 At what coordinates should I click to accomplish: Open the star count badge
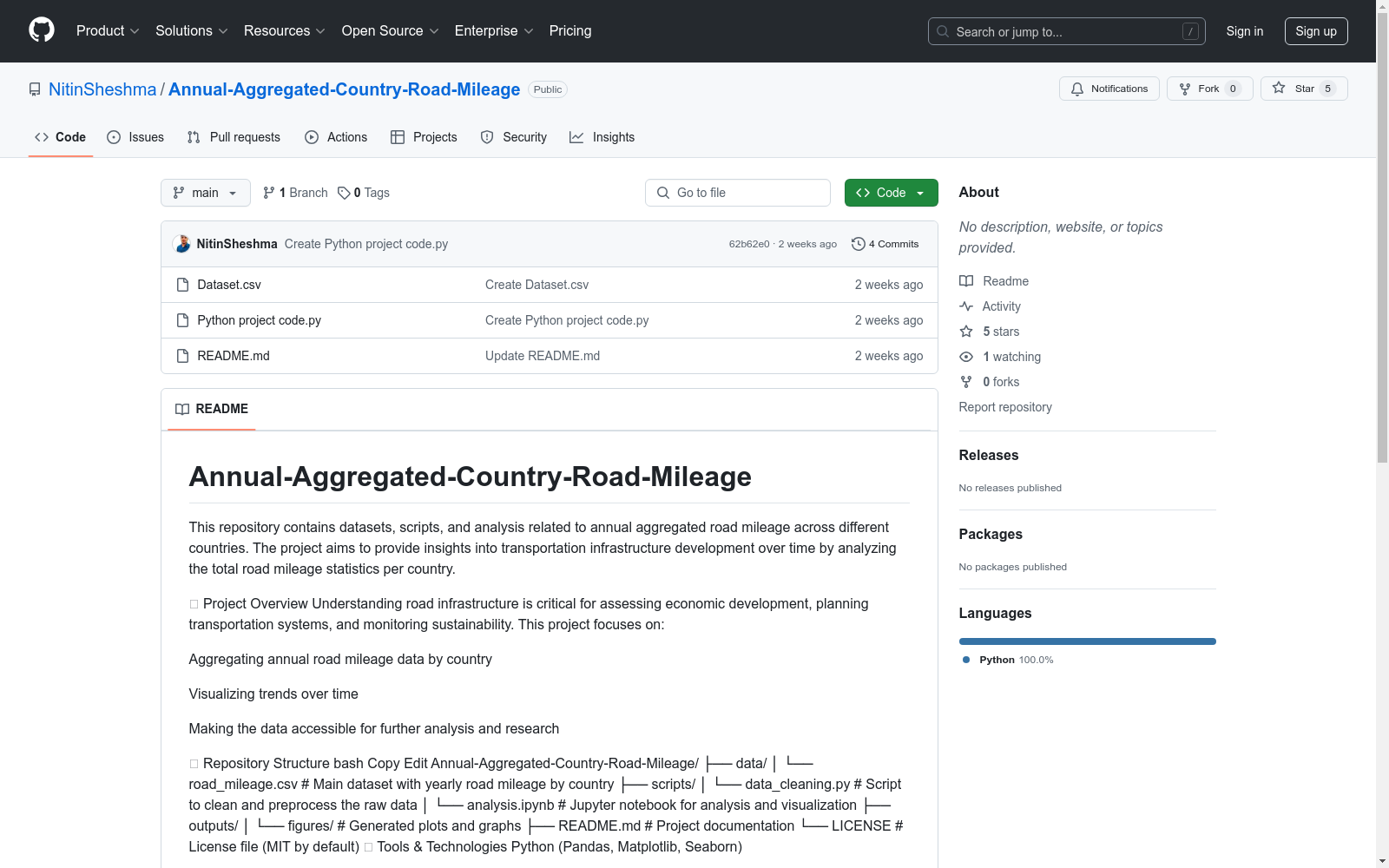point(1327,89)
